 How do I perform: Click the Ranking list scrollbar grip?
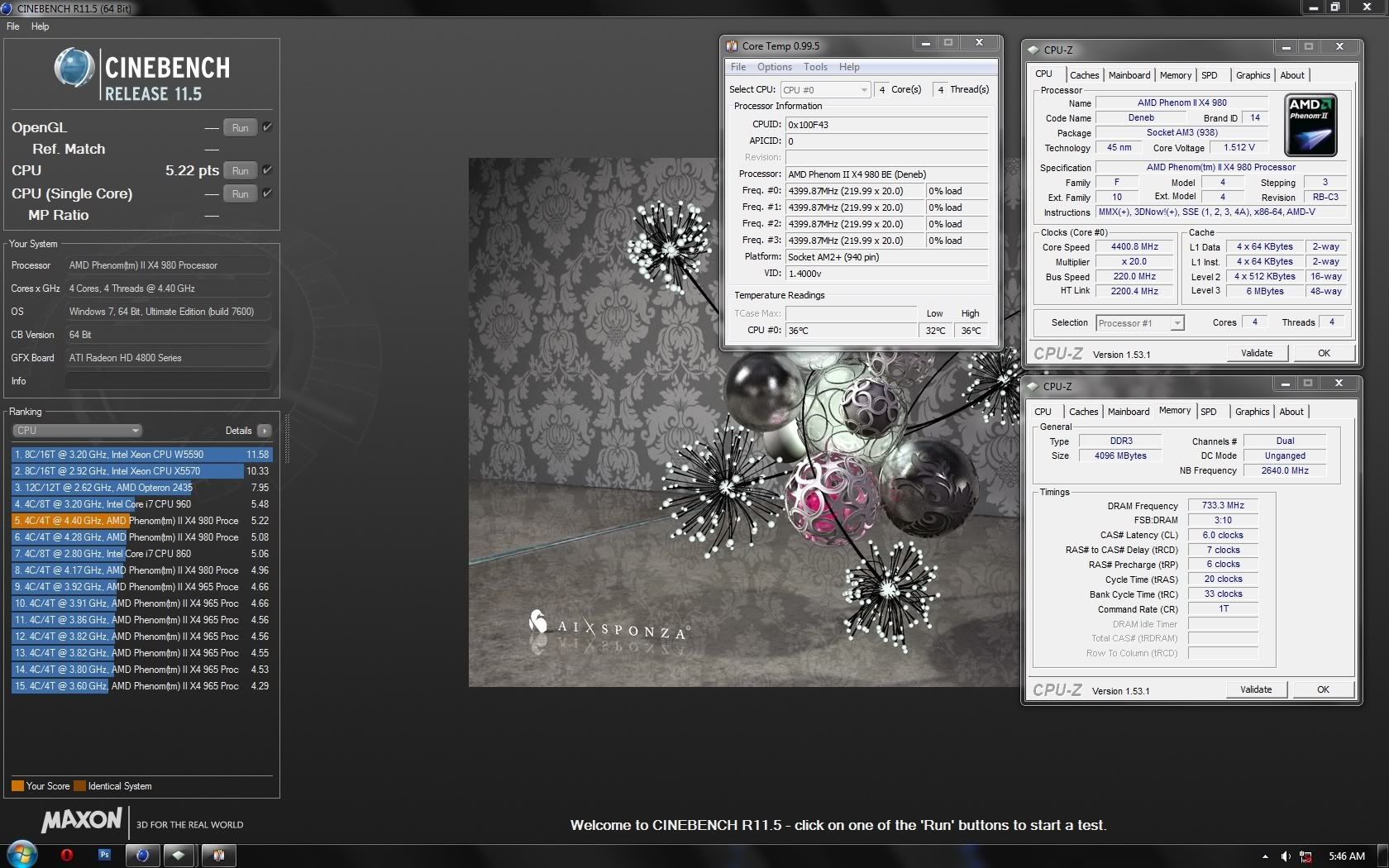point(287,439)
